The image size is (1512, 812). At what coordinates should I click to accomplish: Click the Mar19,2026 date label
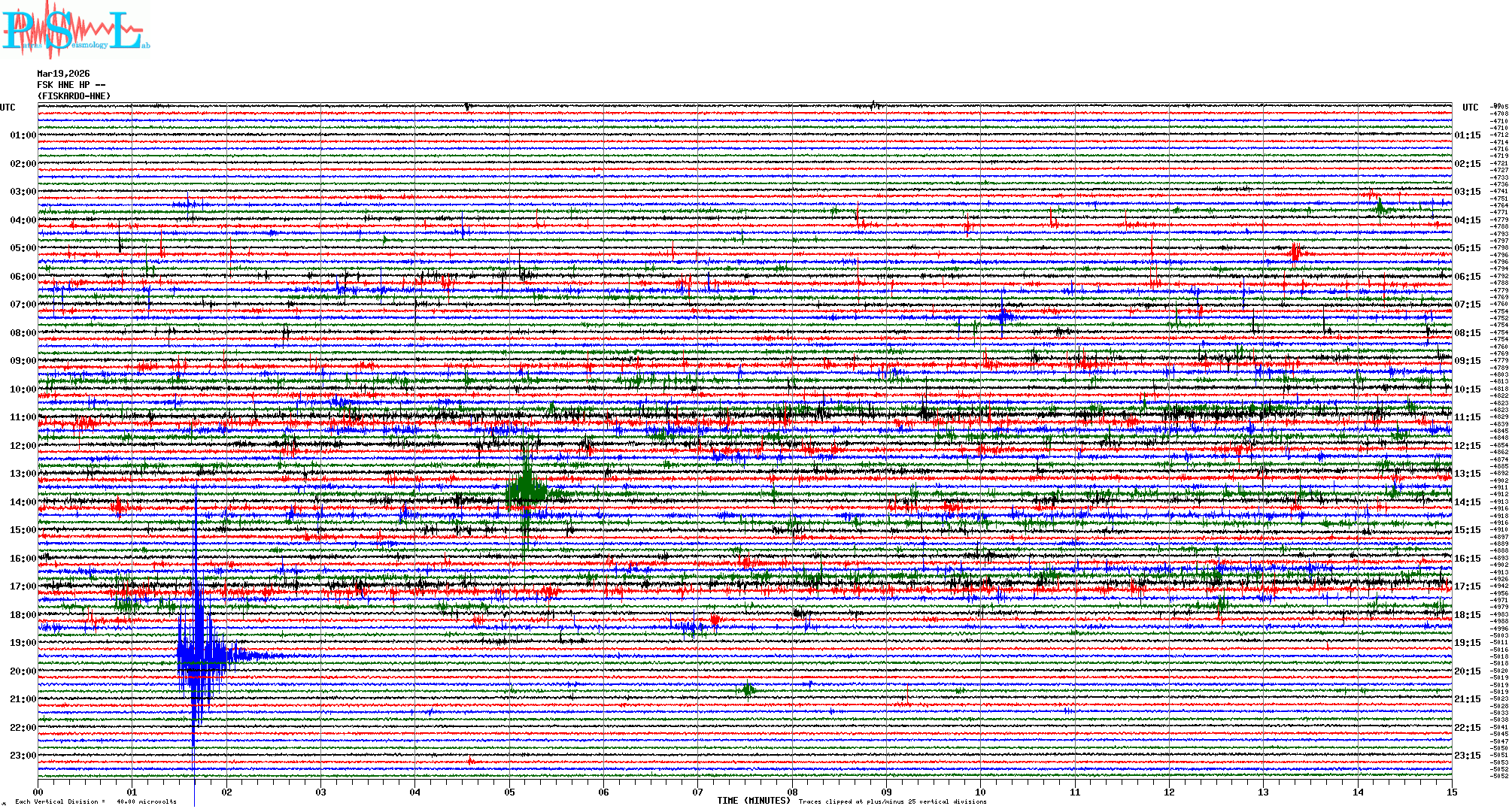coord(63,74)
